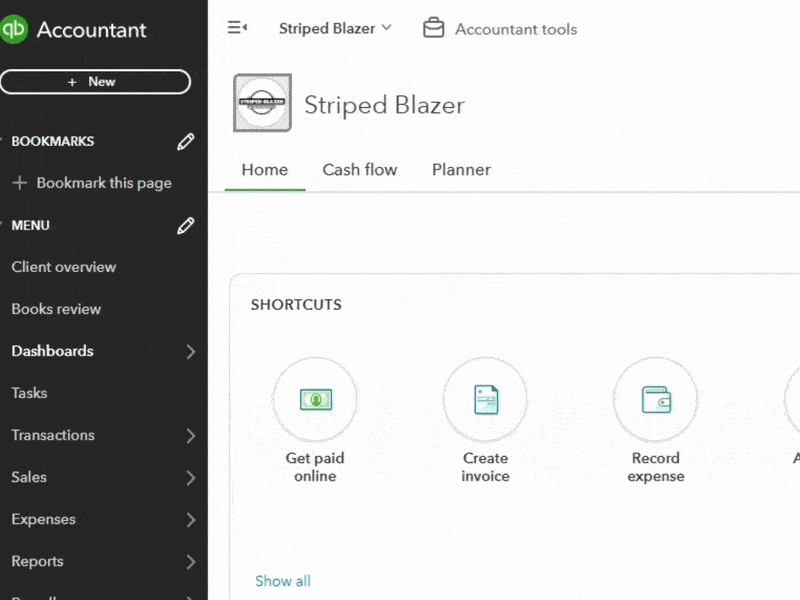Switch to the Planner tab
800x600 pixels.
tap(461, 169)
